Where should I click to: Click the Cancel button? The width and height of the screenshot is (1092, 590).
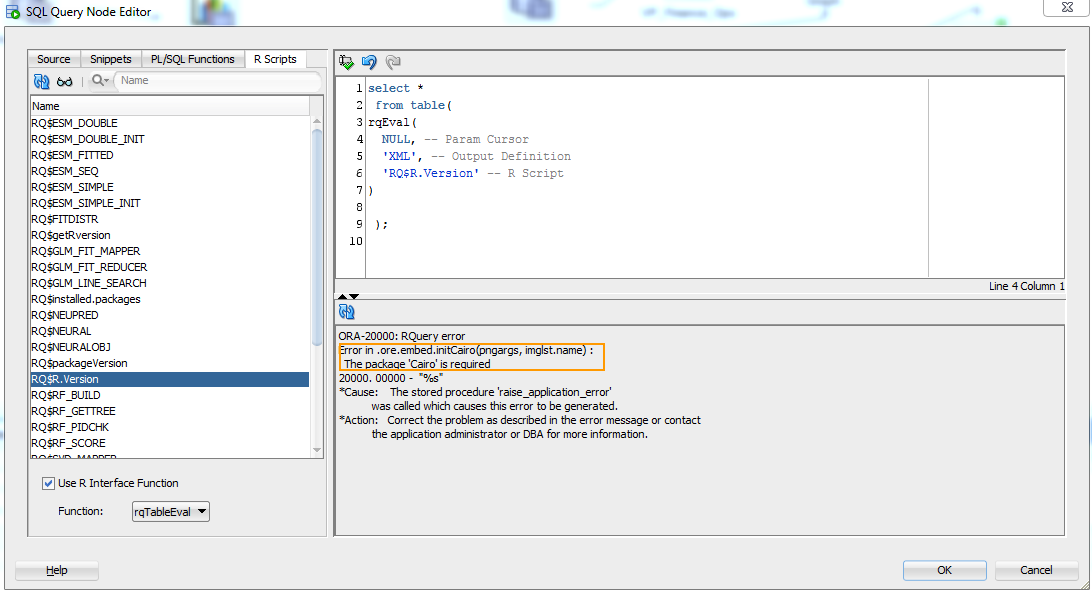pyautogui.click(x=1036, y=570)
